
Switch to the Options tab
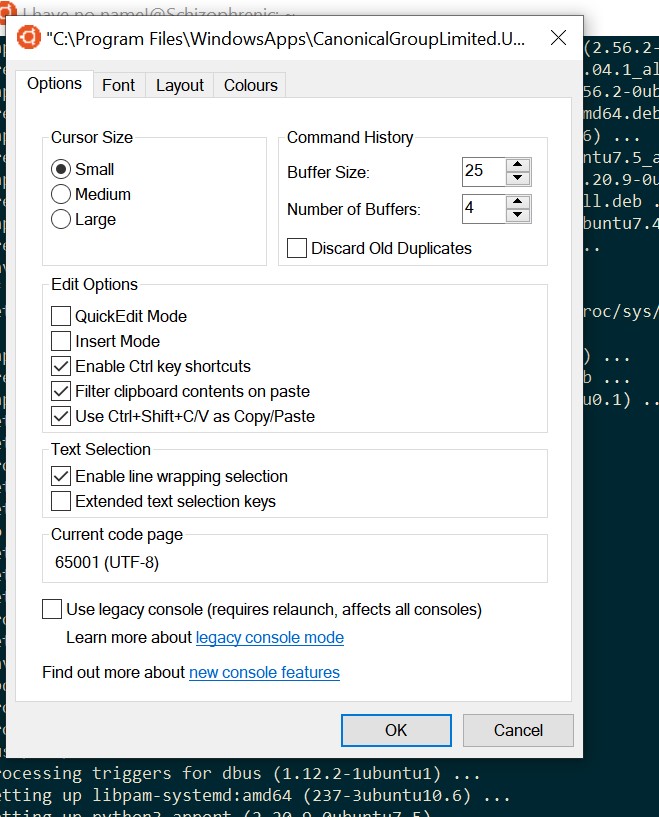54,83
